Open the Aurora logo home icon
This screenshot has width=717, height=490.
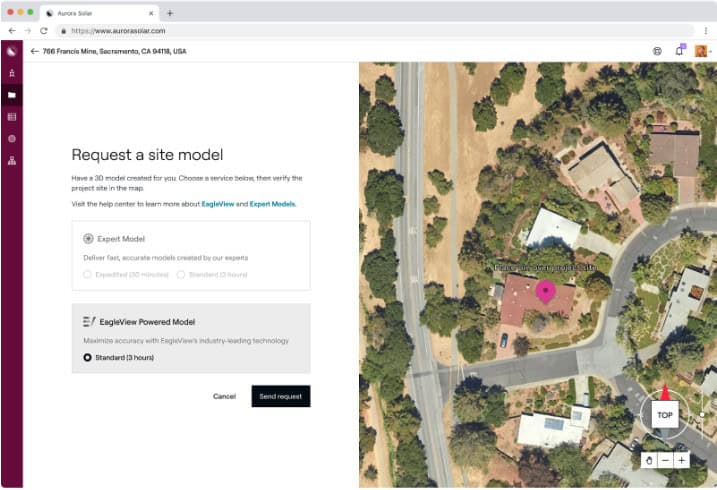pos(11,51)
